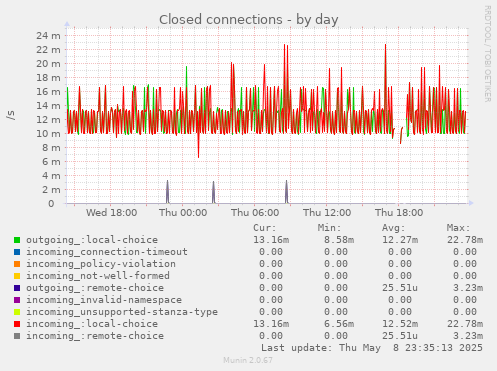Select the 'Closed connections - by day' title

tap(249, 20)
